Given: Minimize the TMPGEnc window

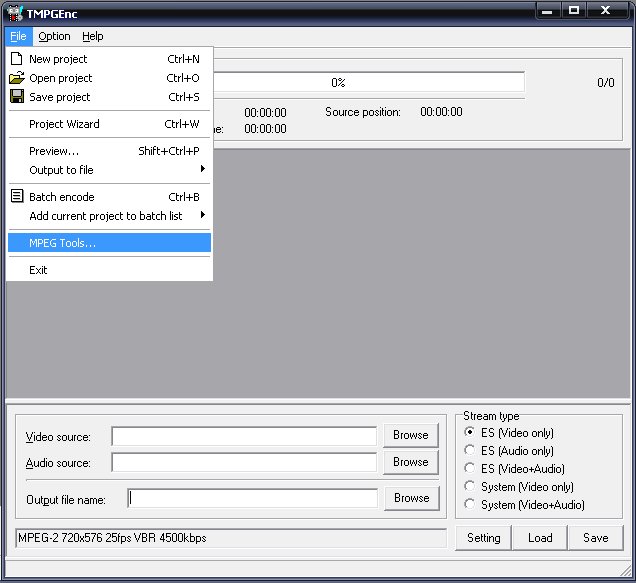Looking at the screenshot, I should click(547, 11).
